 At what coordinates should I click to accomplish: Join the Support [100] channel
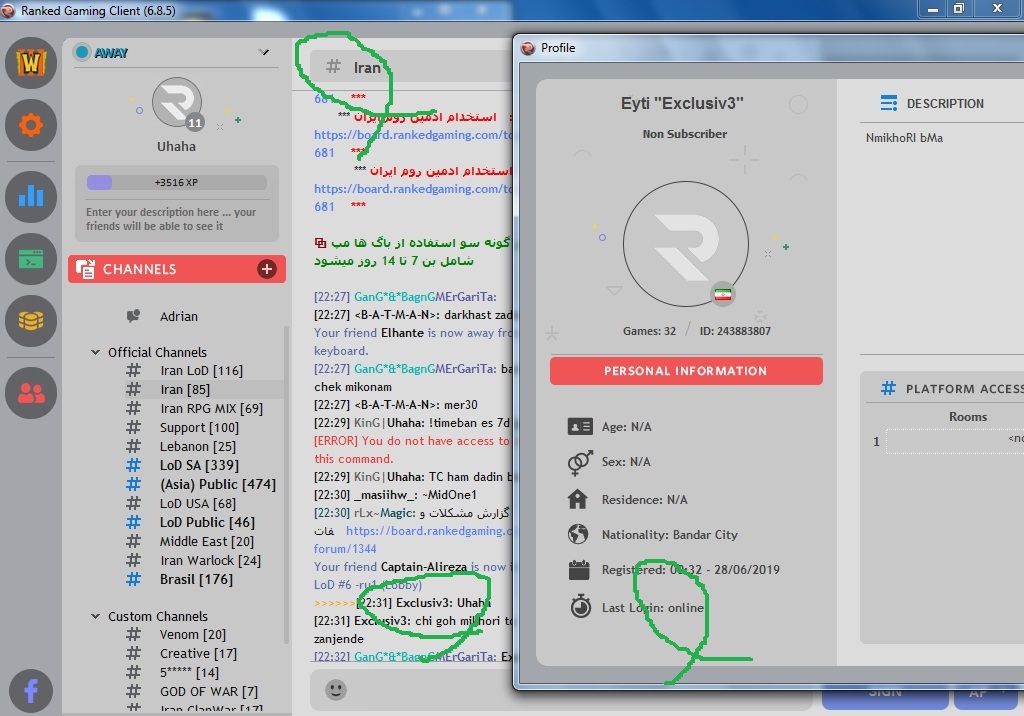[x=199, y=427]
